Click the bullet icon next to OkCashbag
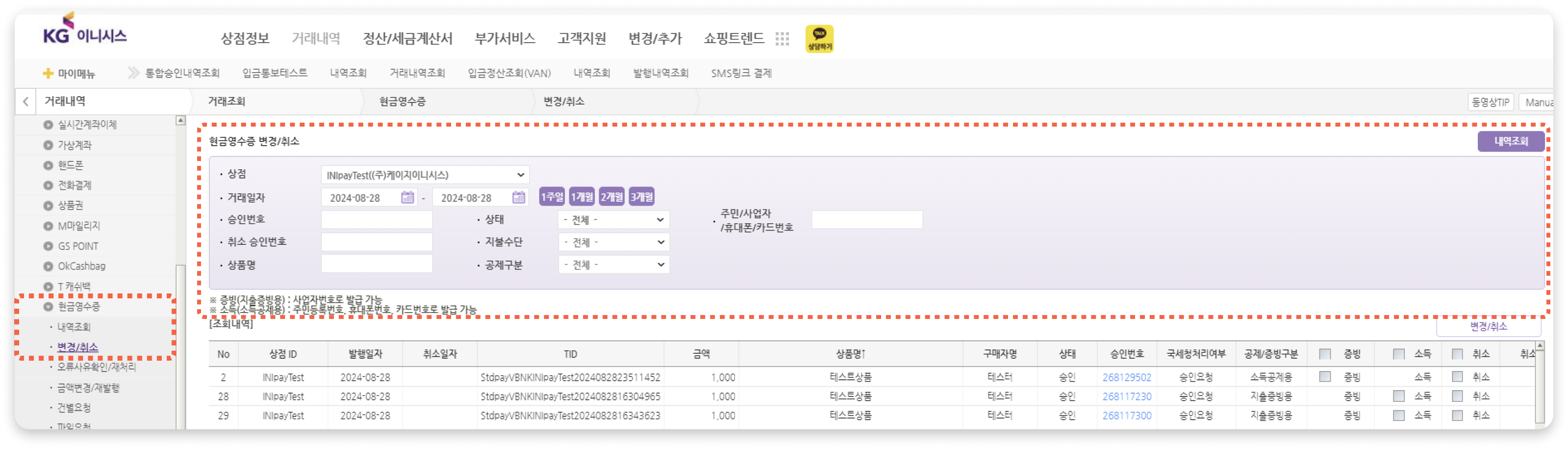This screenshot has height=449, width=1568. point(48,266)
